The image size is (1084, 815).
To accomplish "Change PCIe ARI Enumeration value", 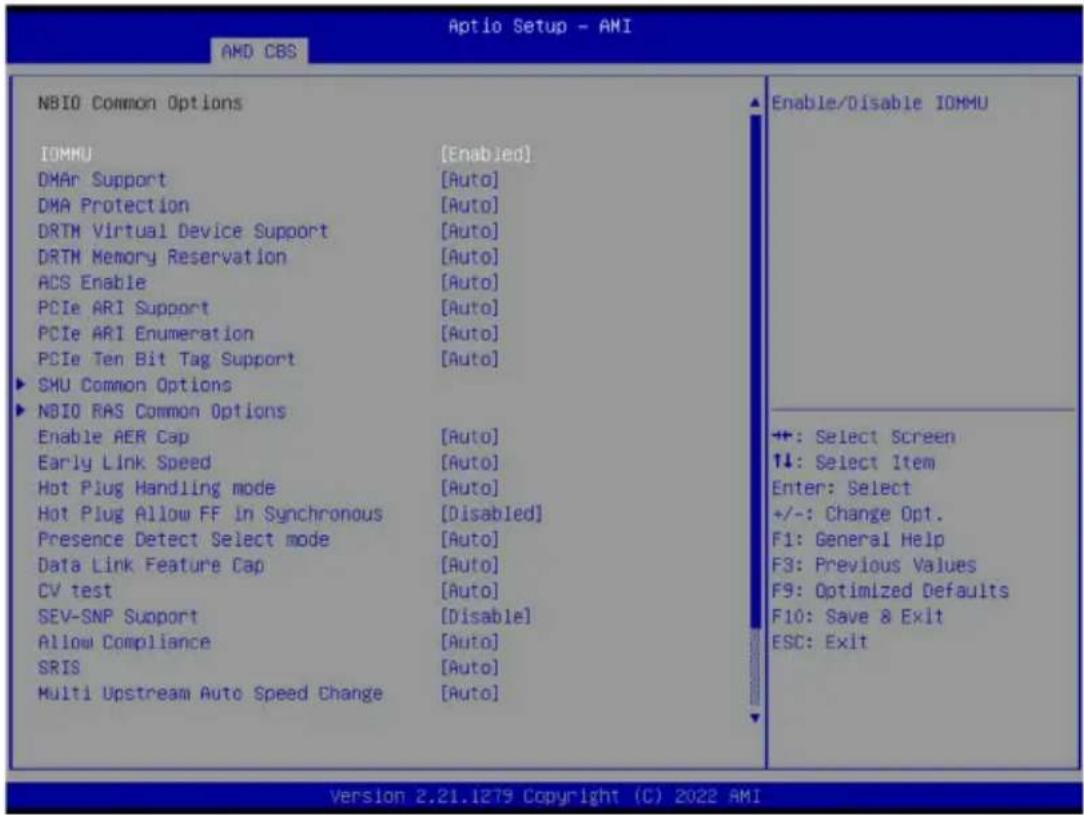I will 469,333.
